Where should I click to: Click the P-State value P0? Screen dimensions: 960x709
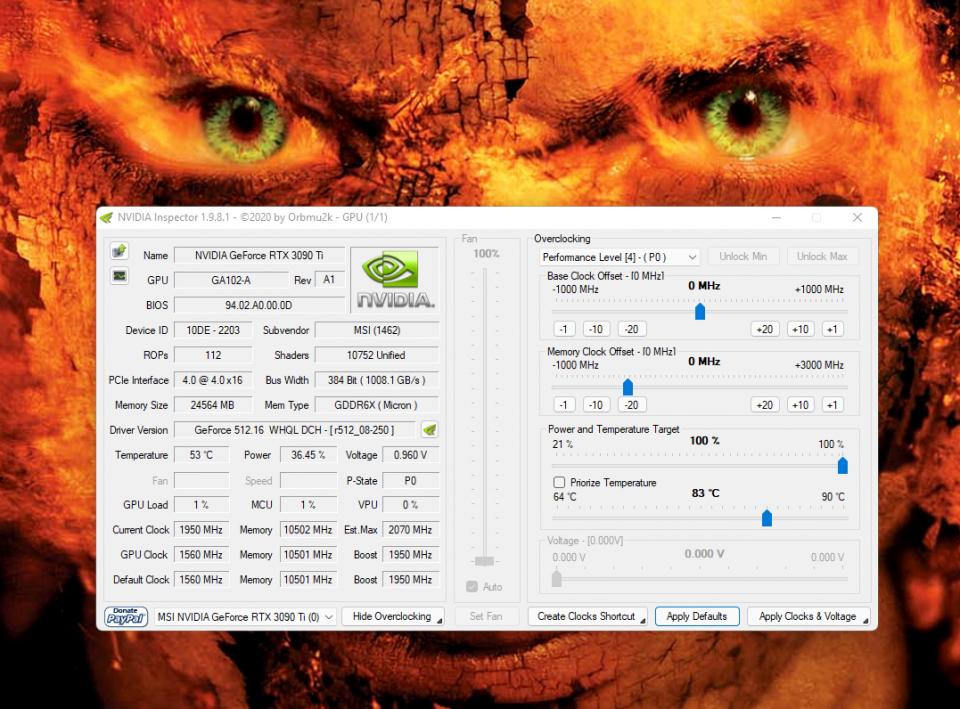(x=411, y=481)
